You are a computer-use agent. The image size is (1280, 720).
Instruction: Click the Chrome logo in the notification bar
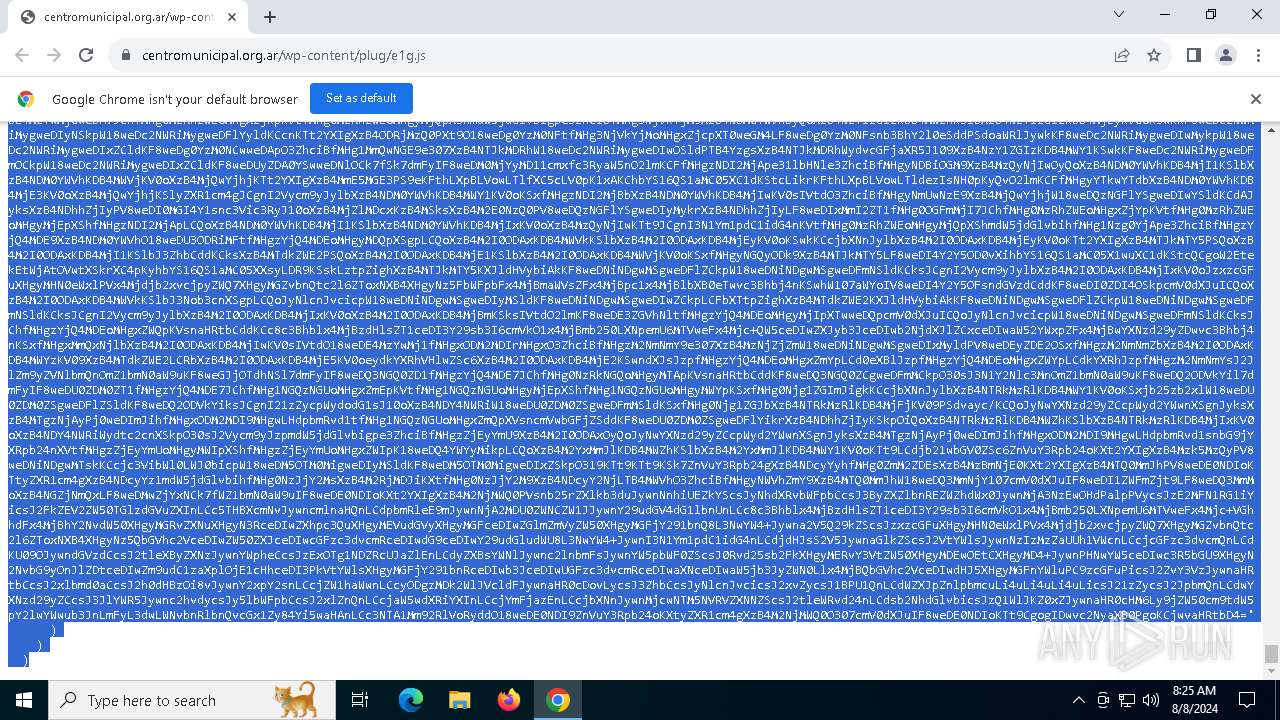tap(26, 99)
